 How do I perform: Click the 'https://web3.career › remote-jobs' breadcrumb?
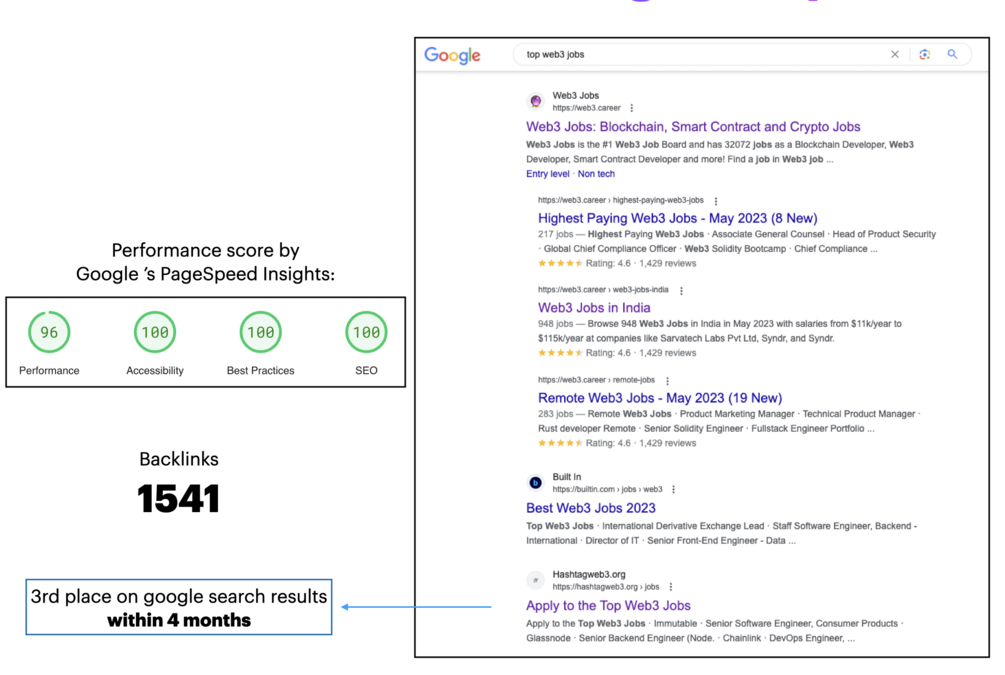[596, 379]
